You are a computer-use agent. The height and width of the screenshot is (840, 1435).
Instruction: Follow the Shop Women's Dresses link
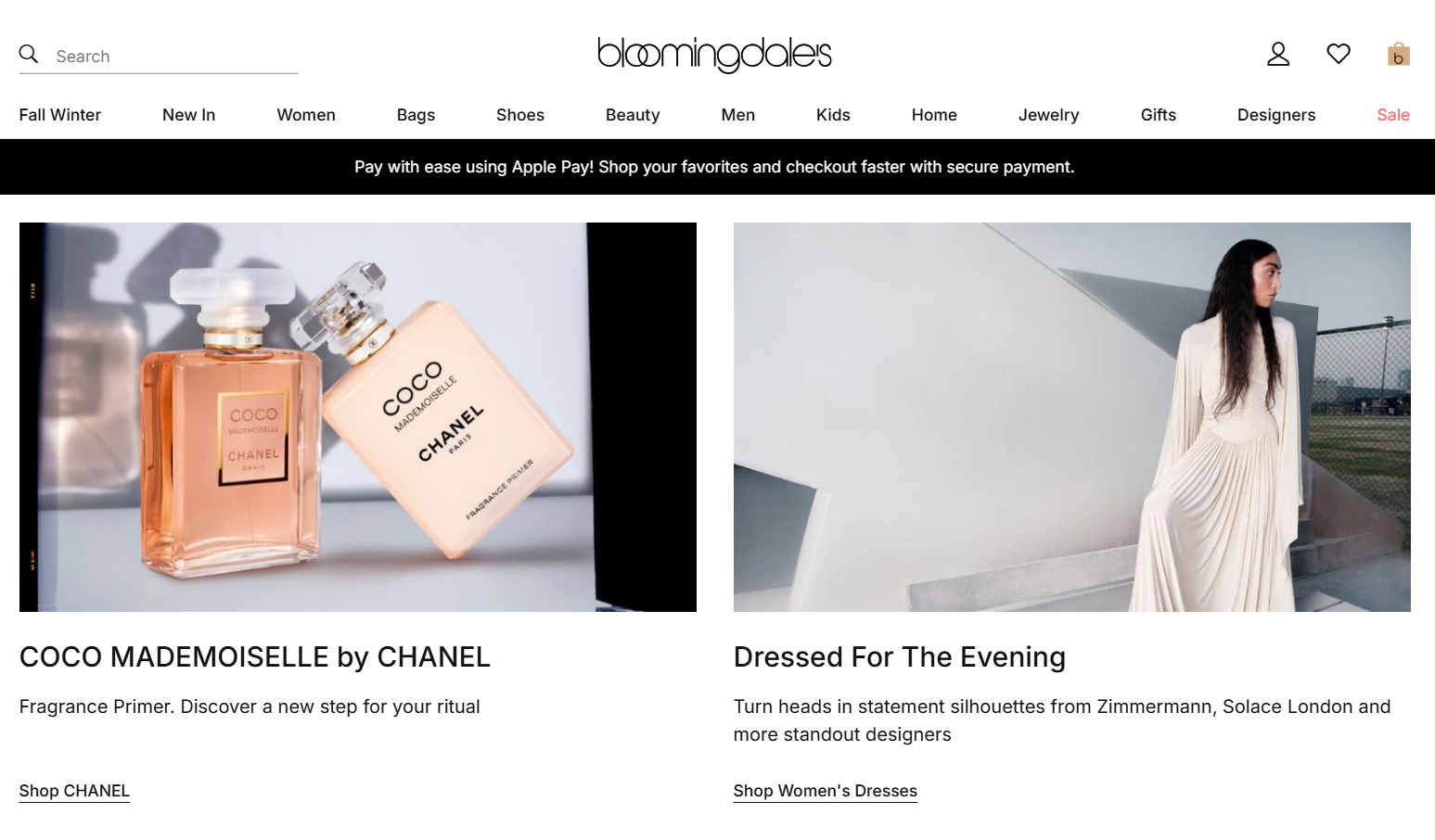tap(826, 791)
